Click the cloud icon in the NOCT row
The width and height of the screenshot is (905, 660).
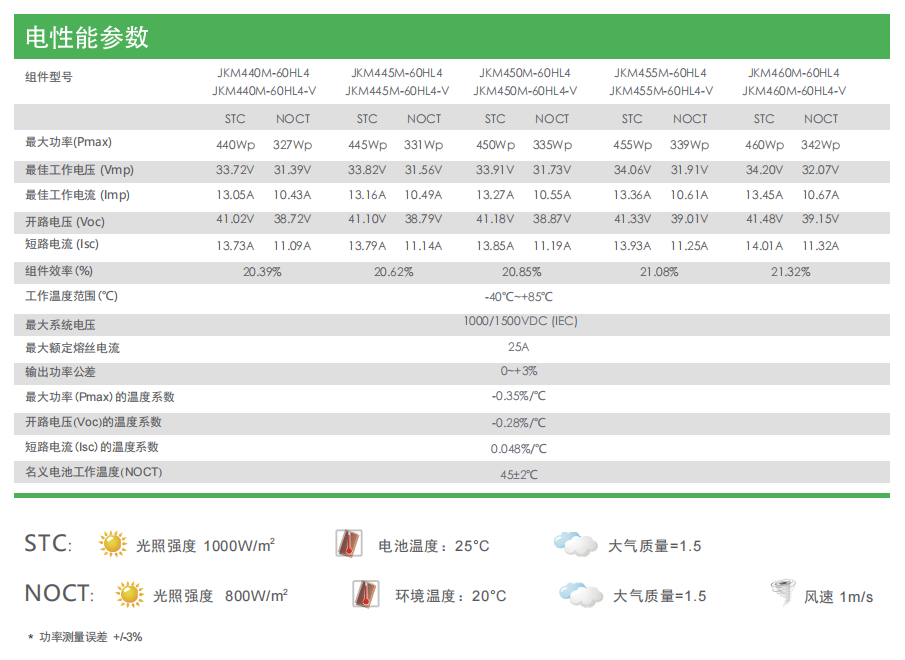coord(580,594)
